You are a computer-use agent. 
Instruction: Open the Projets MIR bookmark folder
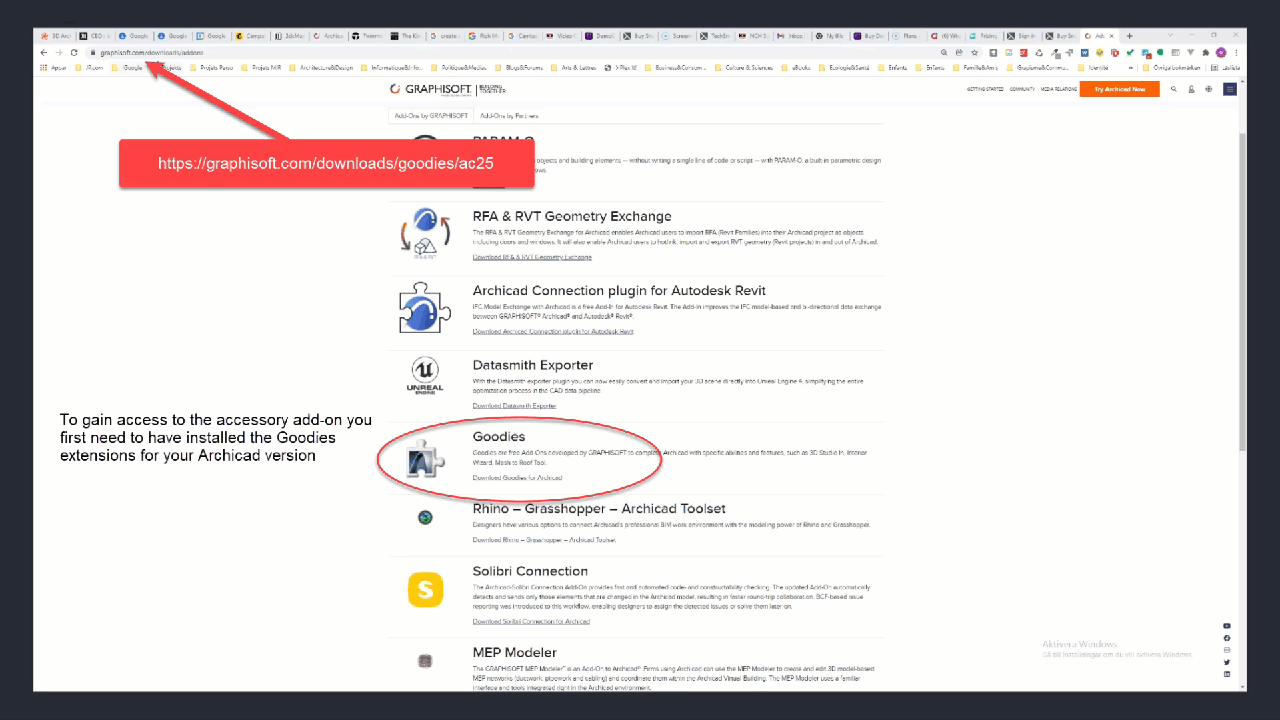(261, 68)
